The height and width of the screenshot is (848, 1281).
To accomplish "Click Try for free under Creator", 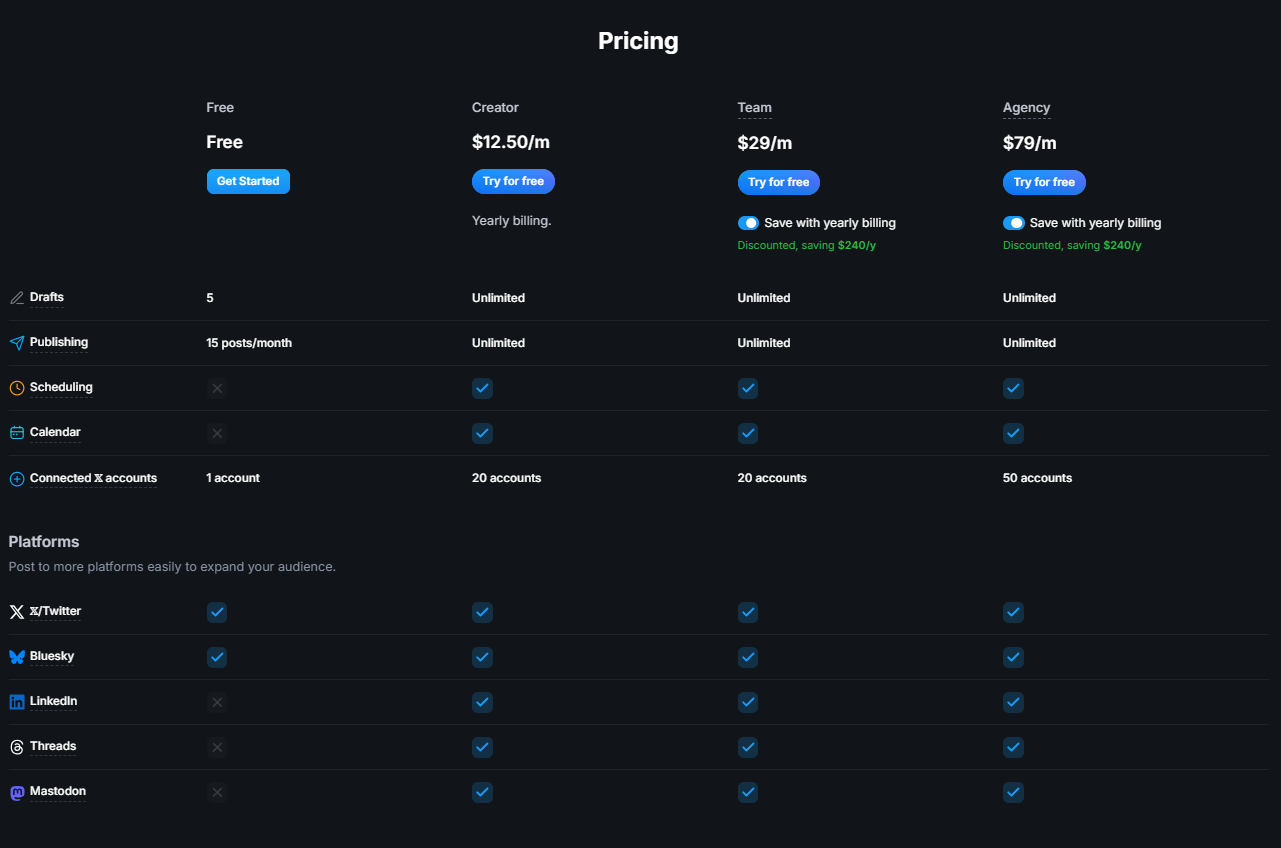I will 513,181.
